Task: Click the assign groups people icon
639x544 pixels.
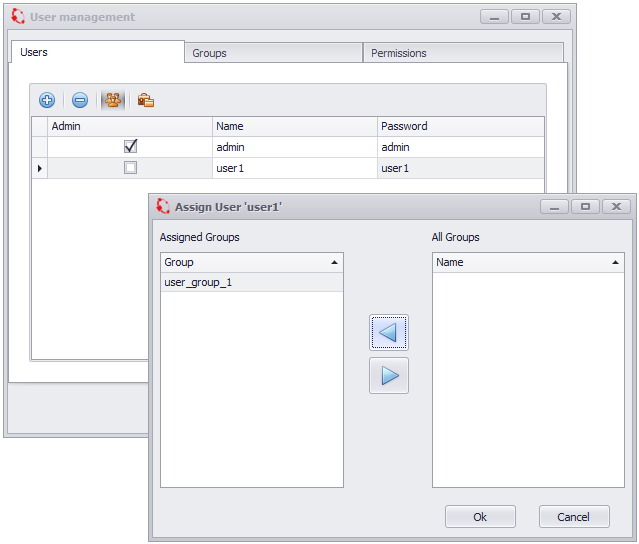Action: point(113,100)
